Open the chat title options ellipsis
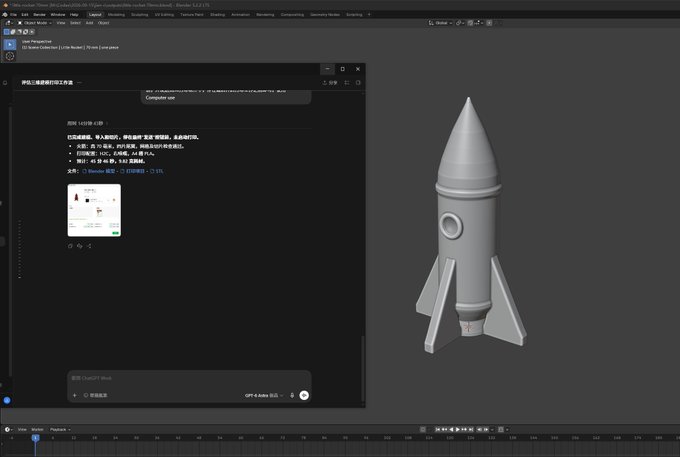This screenshot has width=680, height=457. pos(79,82)
